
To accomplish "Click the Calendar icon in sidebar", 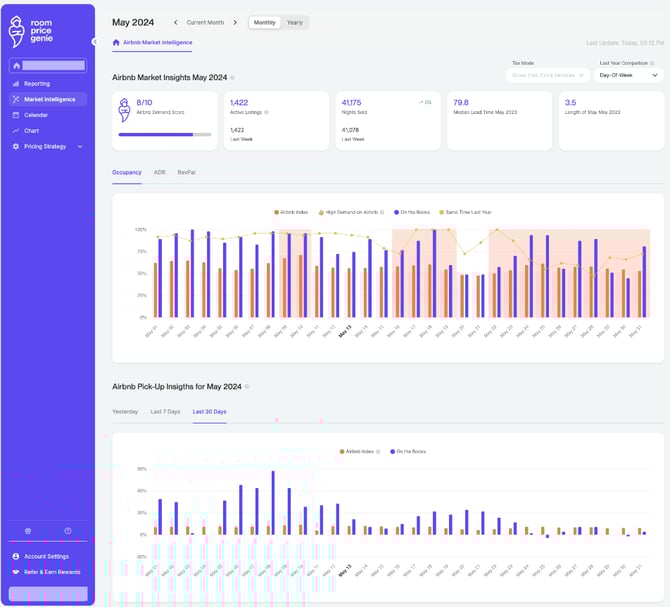I will tap(16, 115).
